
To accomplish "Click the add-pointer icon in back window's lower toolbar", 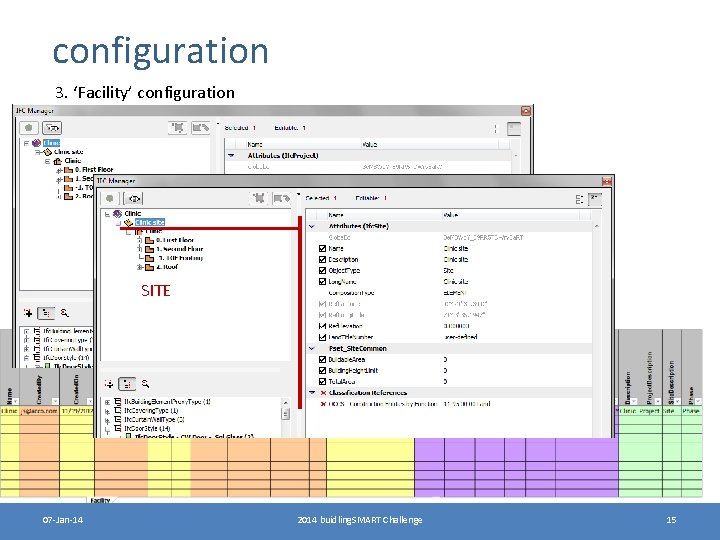I will [28, 313].
